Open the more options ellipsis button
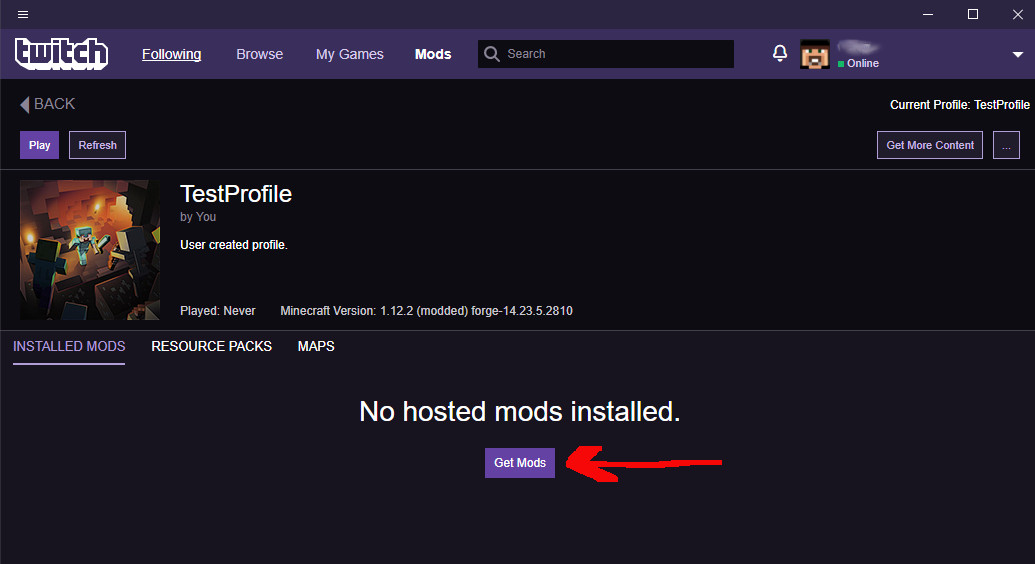The image size is (1035, 564). pos(1006,145)
